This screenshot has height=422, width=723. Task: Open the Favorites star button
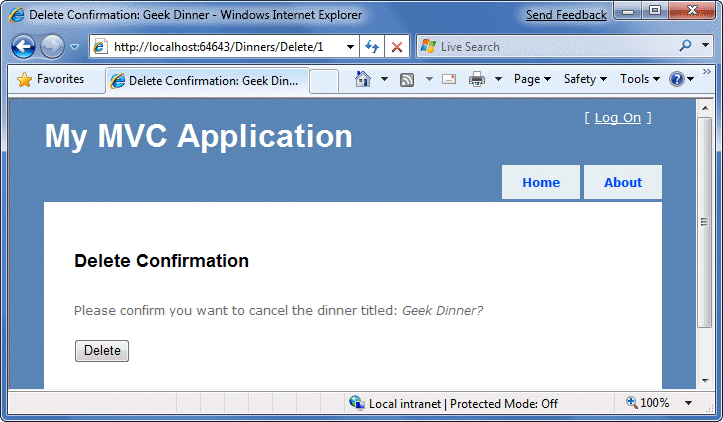[x=51, y=79]
